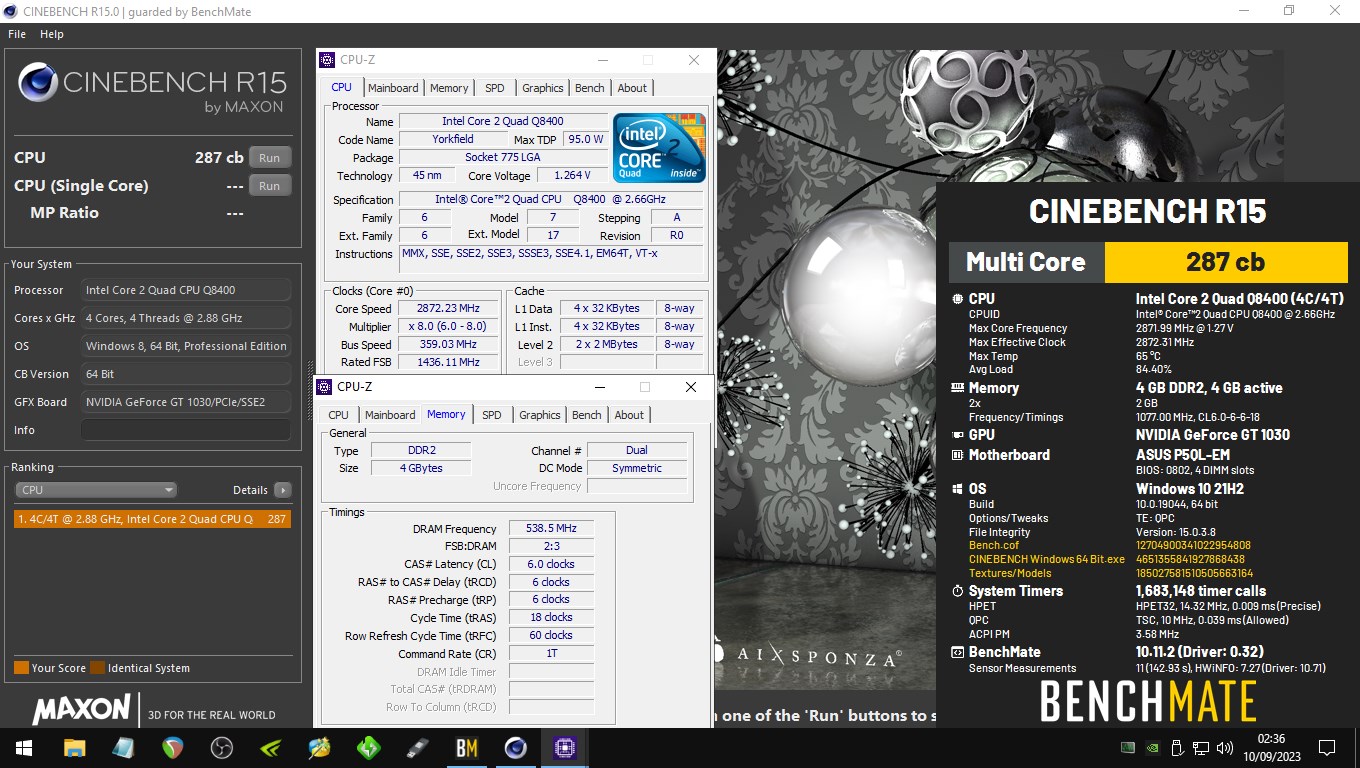The width and height of the screenshot is (1360, 768).
Task: Click the system monitor graph tray icon
Action: (1128, 747)
